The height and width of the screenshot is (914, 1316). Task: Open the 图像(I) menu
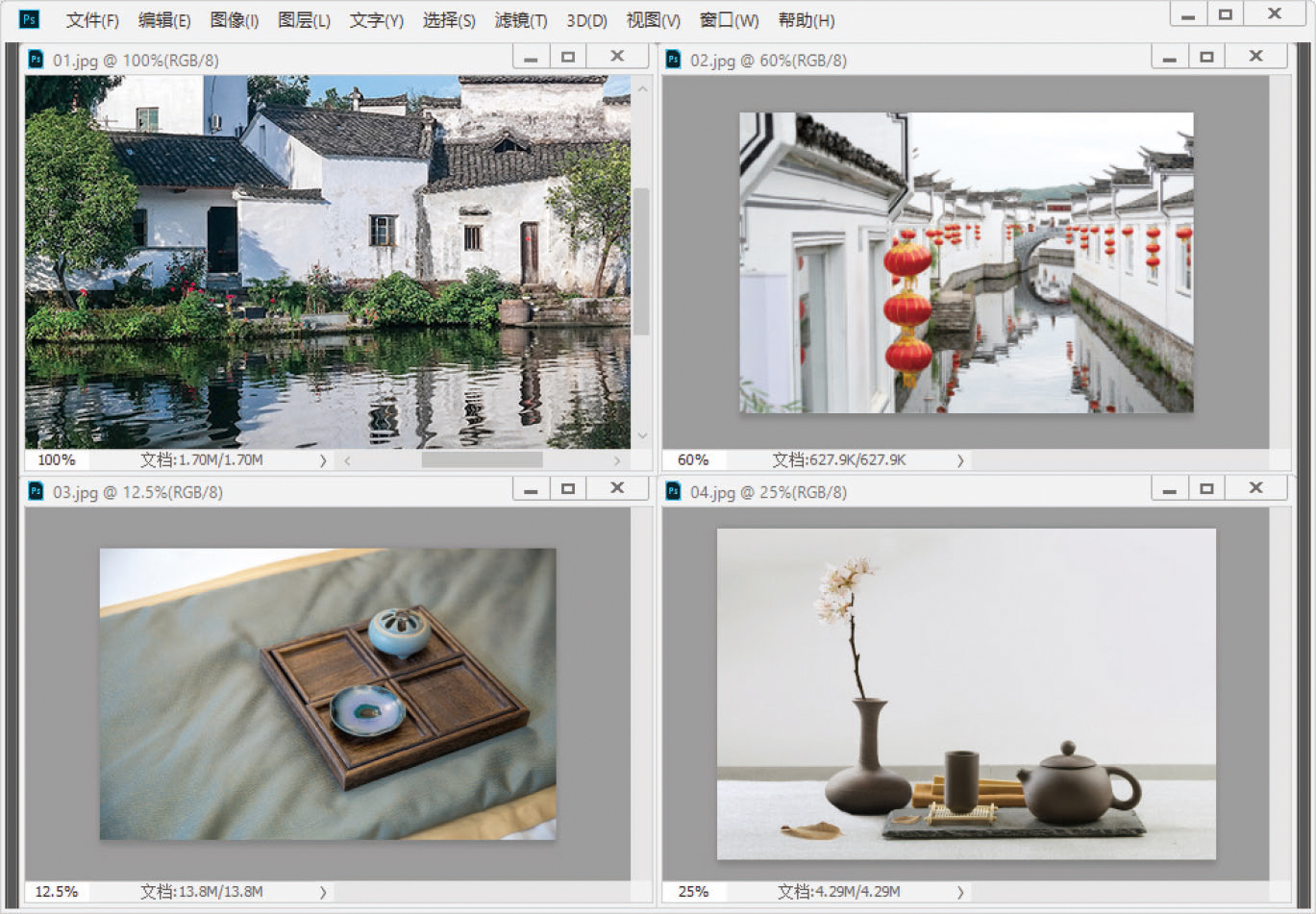(235, 20)
